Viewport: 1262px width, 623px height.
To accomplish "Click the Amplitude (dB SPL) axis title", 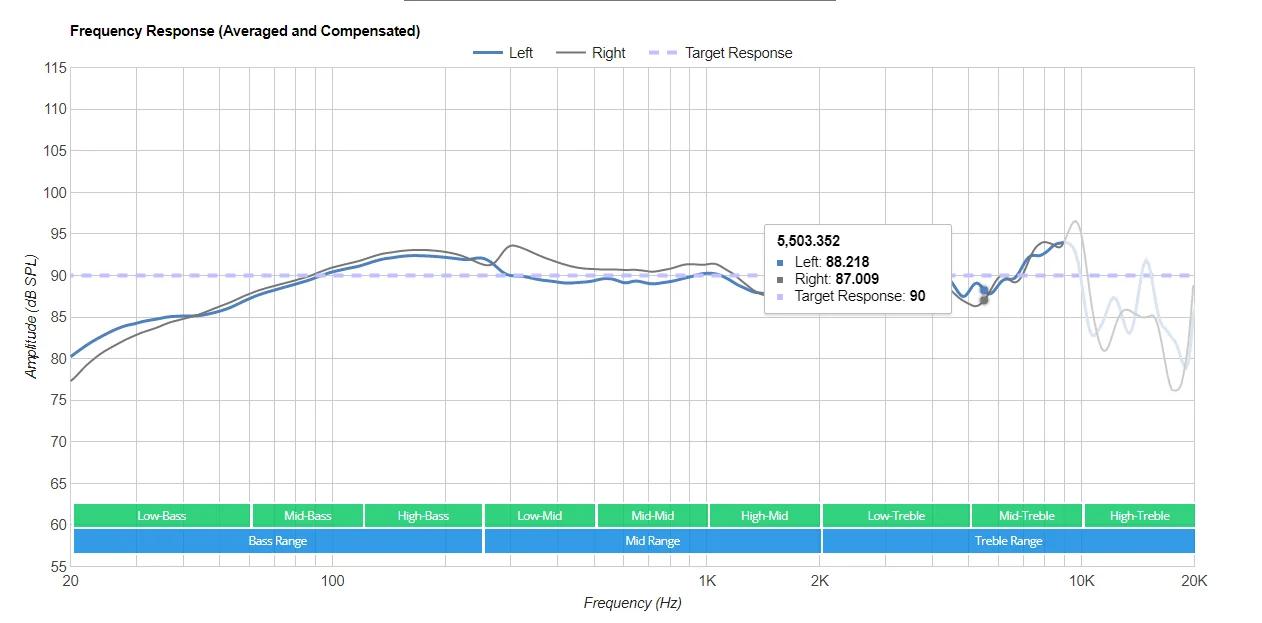I will [31, 317].
